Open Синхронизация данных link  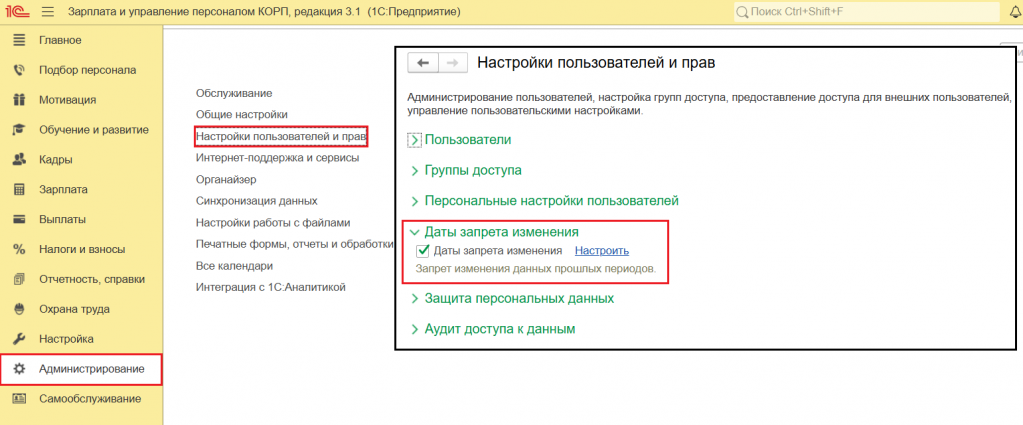click(256, 201)
